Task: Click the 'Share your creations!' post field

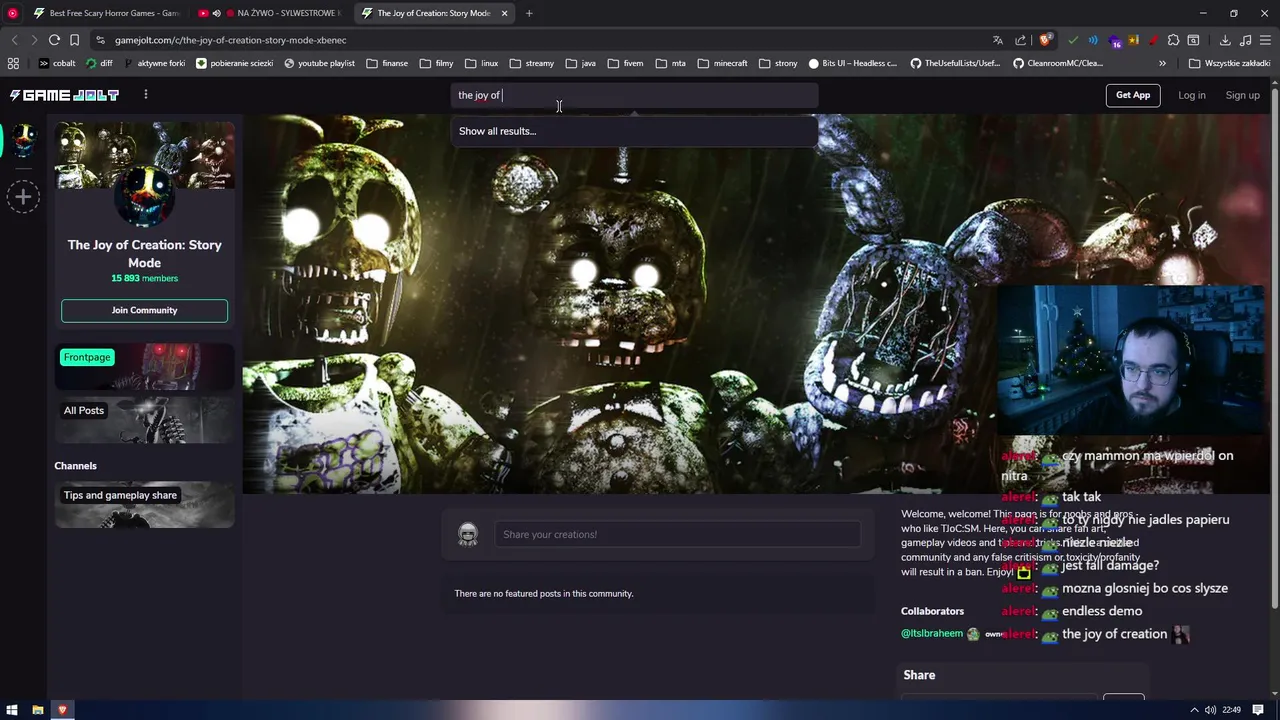Action: click(677, 534)
